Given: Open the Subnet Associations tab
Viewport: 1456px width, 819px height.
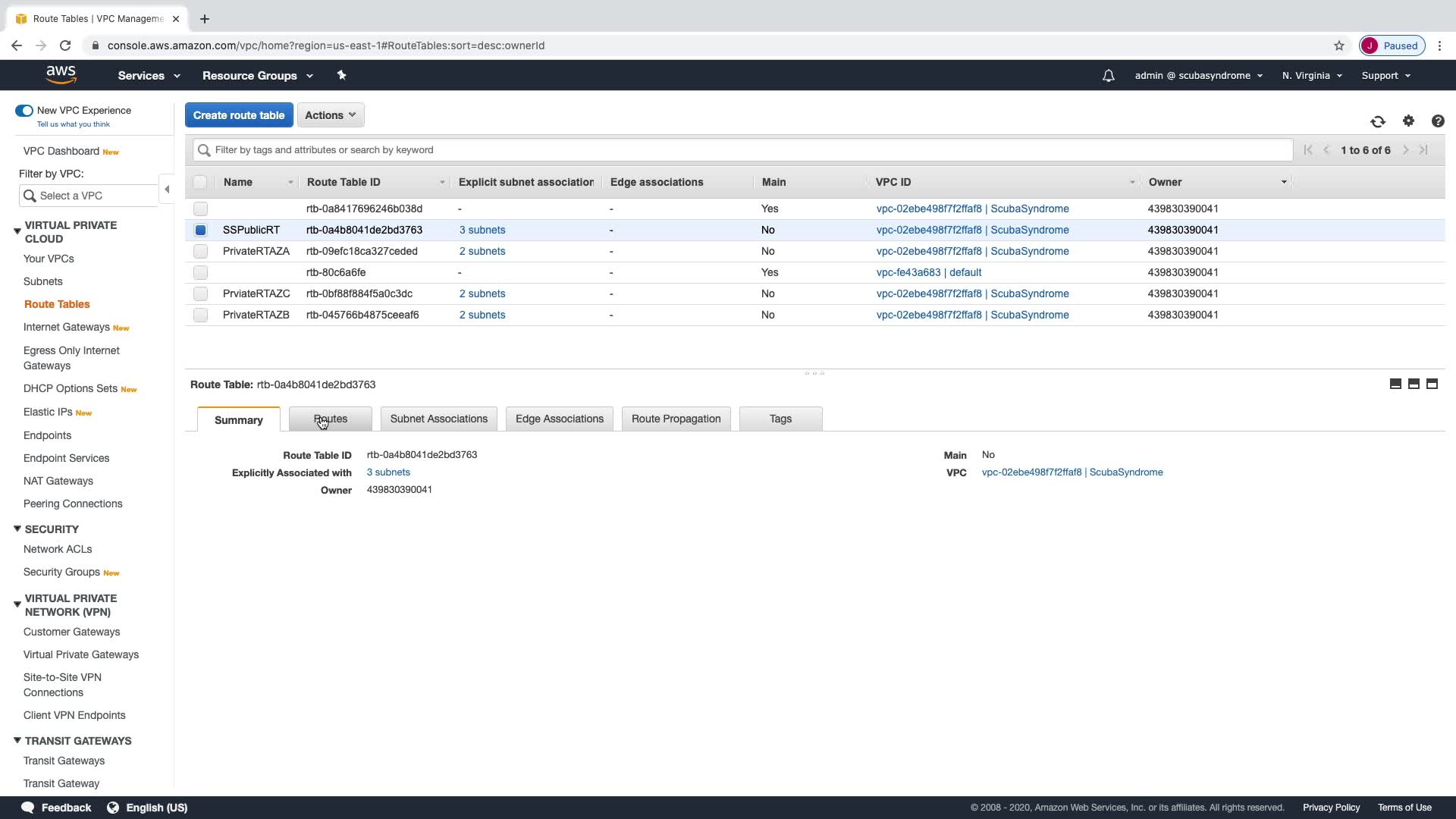Looking at the screenshot, I should pyautogui.click(x=438, y=419).
